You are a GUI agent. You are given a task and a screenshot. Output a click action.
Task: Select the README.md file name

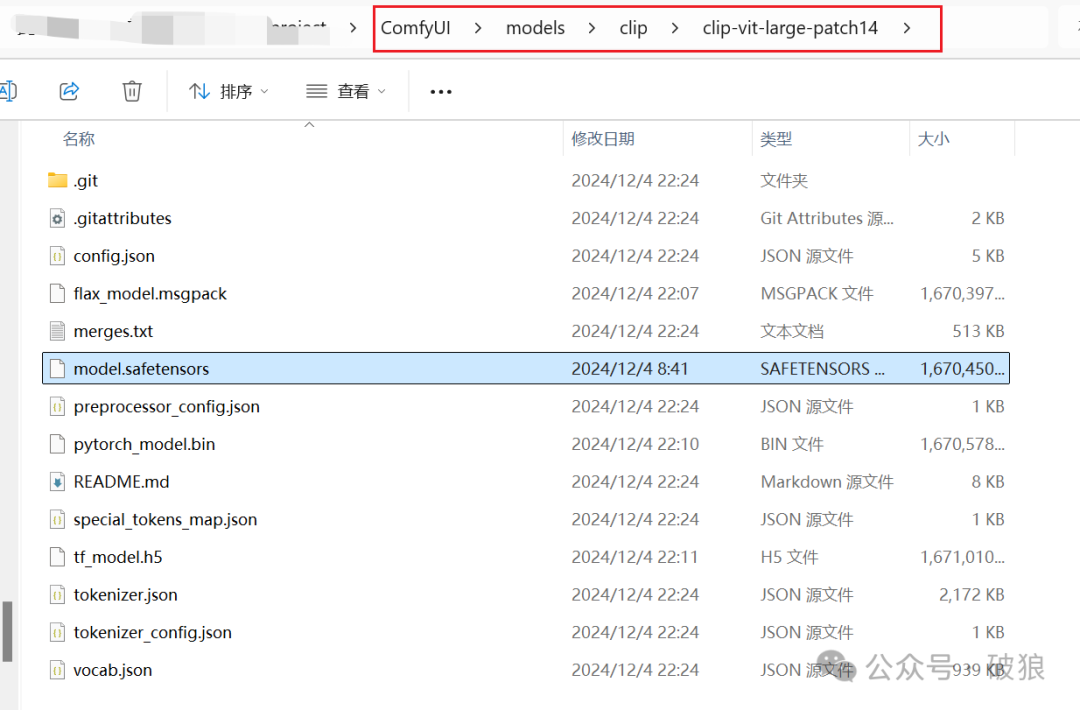121,482
